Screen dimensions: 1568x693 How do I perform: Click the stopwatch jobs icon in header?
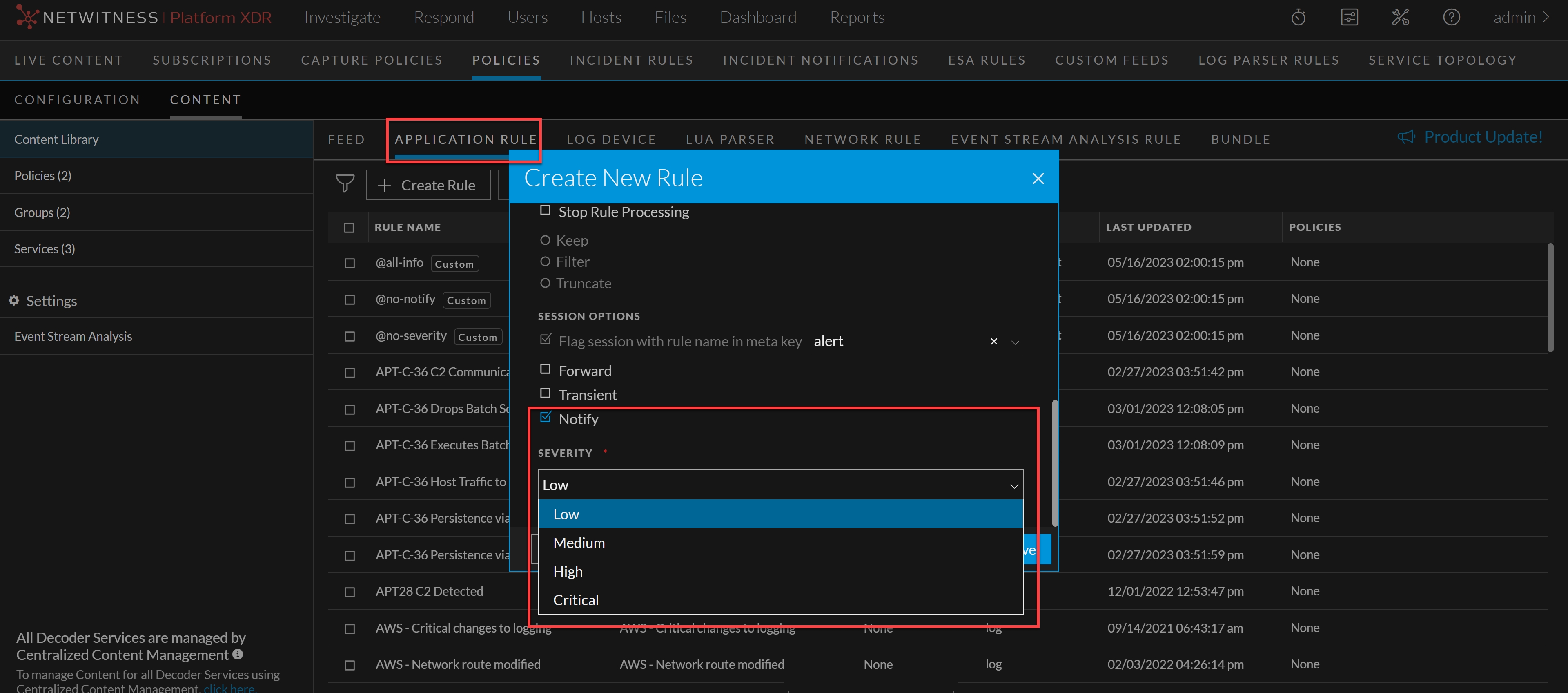click(1298, 17)
